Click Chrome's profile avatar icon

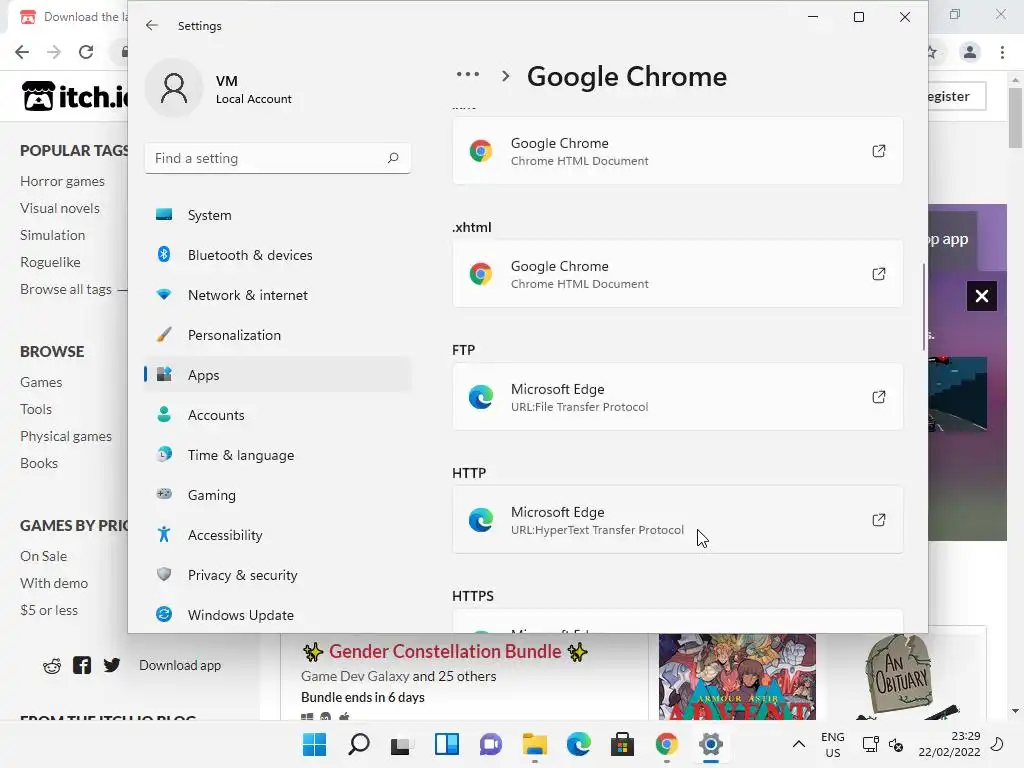point(970,52)
